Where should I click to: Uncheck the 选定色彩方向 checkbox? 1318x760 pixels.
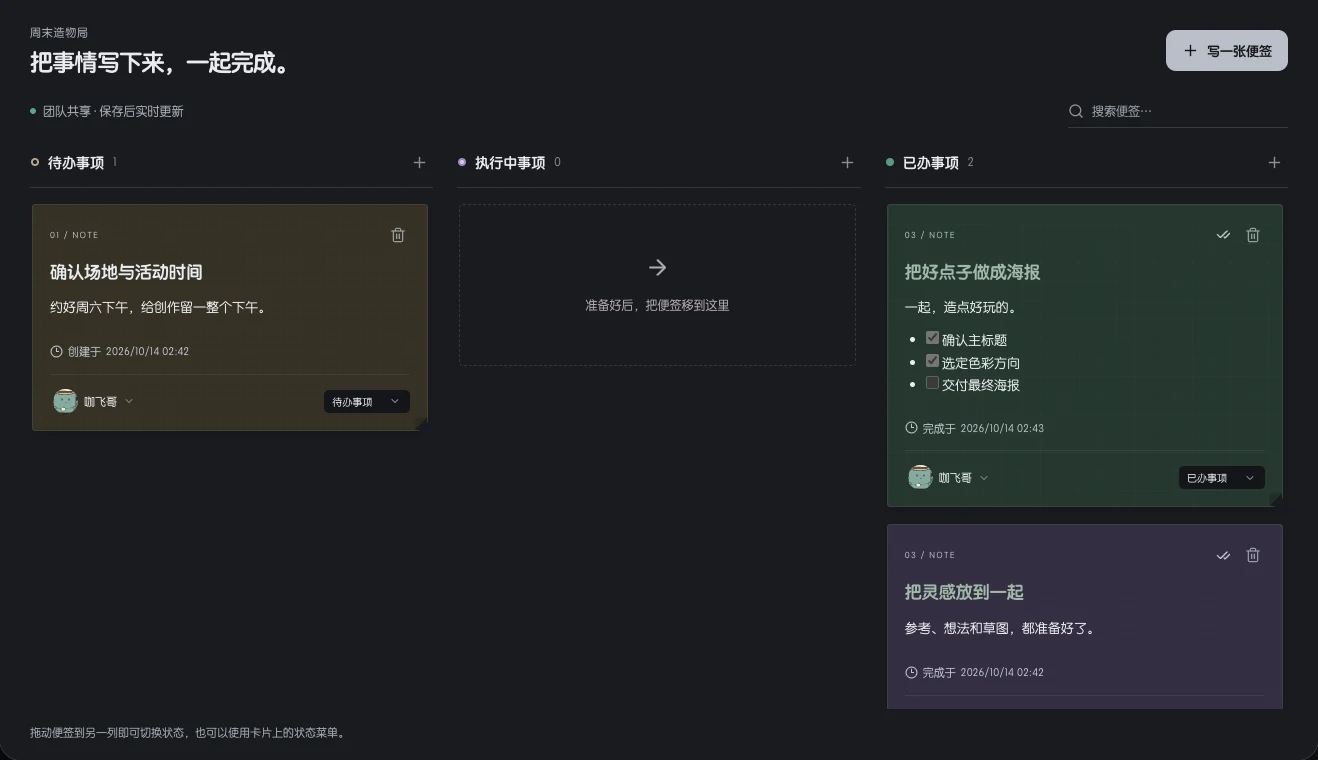pyautogui.click(x=932, y=361)
